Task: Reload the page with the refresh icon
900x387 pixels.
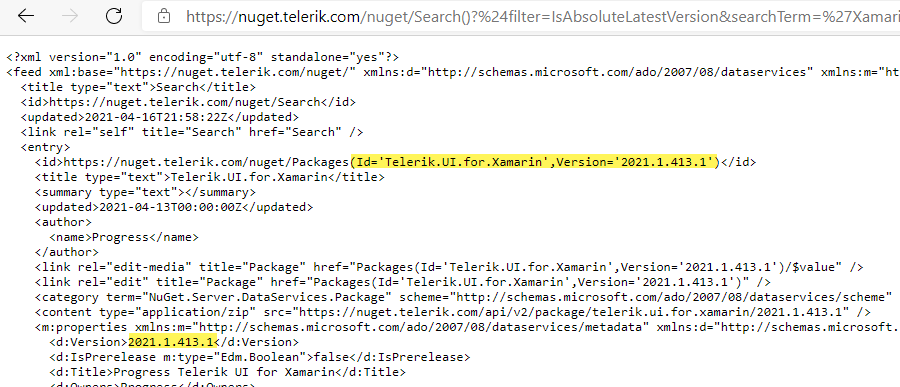Action: pos(114,16)
